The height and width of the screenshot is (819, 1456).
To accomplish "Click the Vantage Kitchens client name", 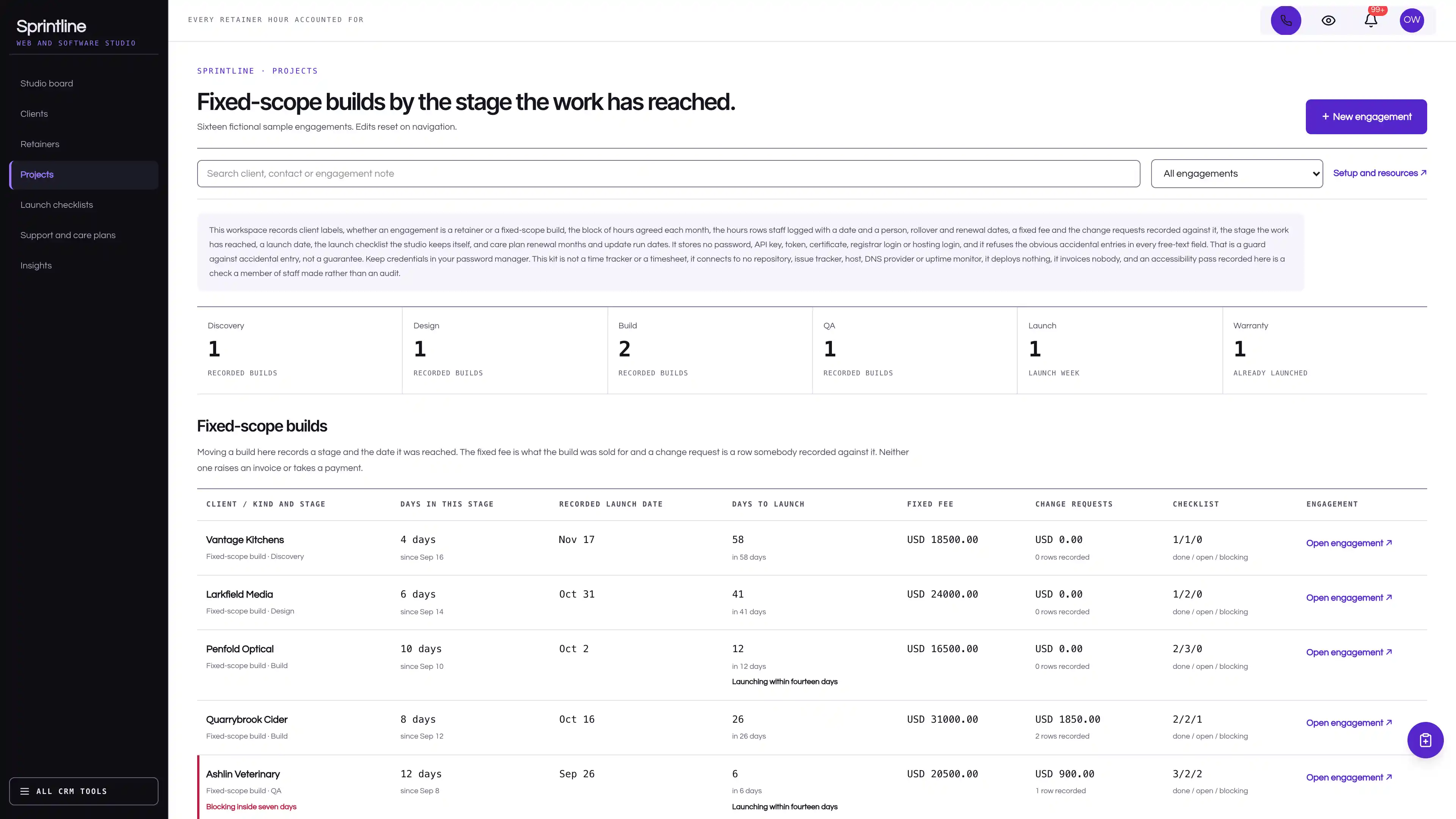I will pyautogui.click(x=245, y=540).
